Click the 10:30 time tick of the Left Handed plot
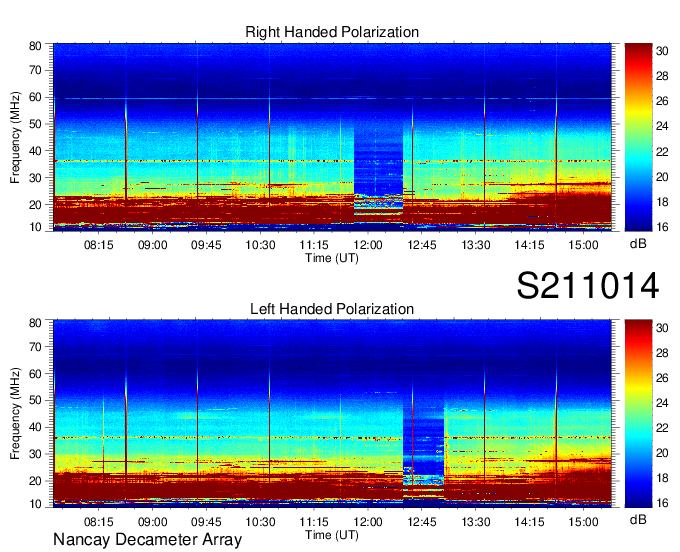The image size is (680, 552). click(260, 522)
